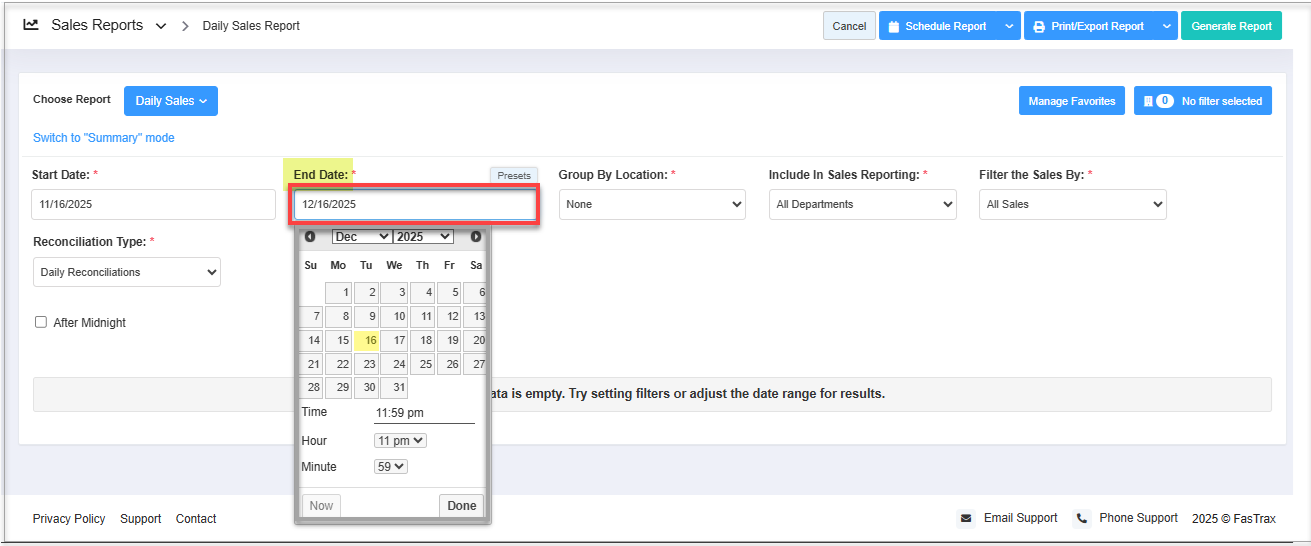Viewport: 1311px width, 546px height.
Task: Open the Group By Location dropdown
Action: 652,204
